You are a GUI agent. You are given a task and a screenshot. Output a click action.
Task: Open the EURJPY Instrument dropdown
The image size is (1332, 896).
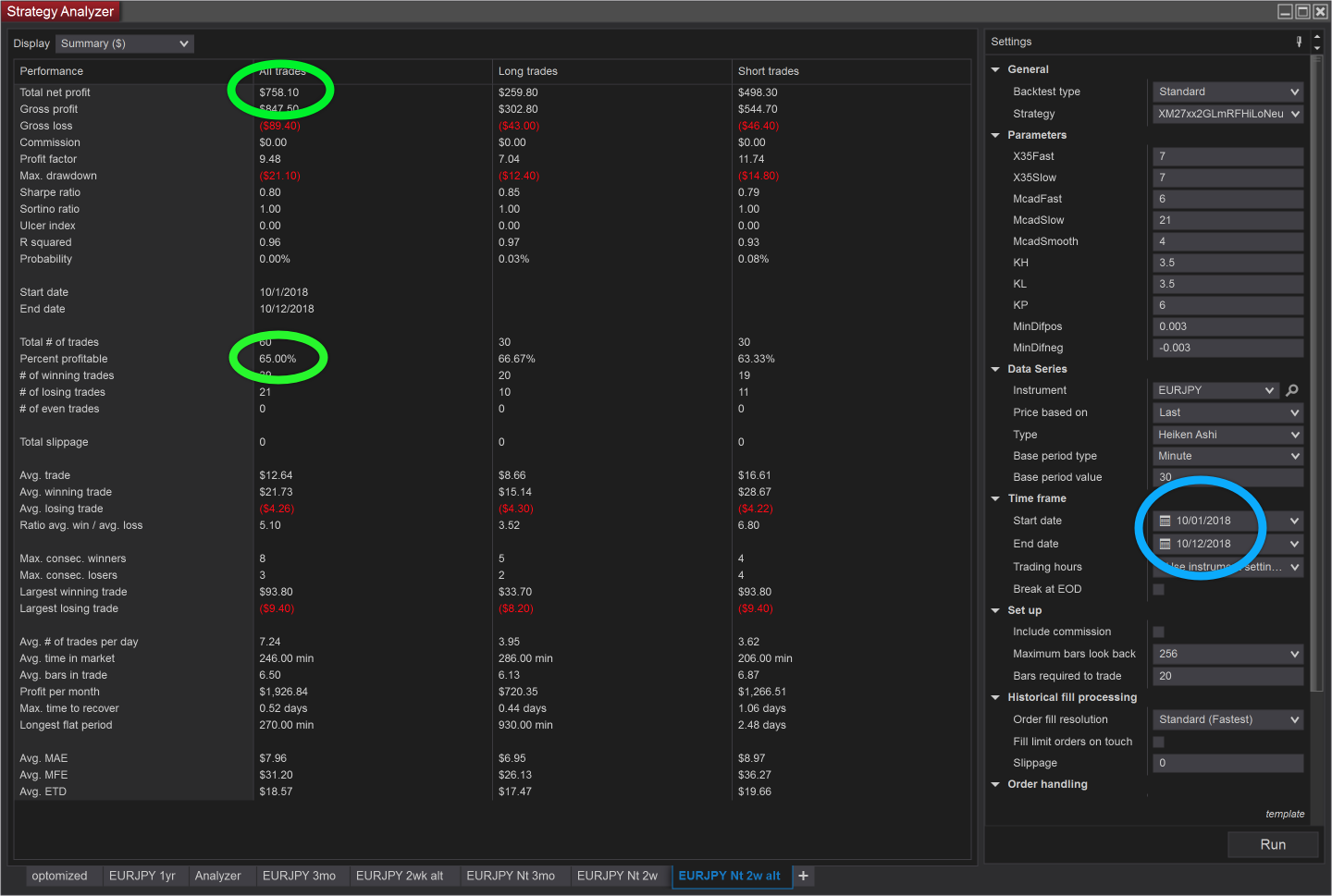(x=1216, y=390)
